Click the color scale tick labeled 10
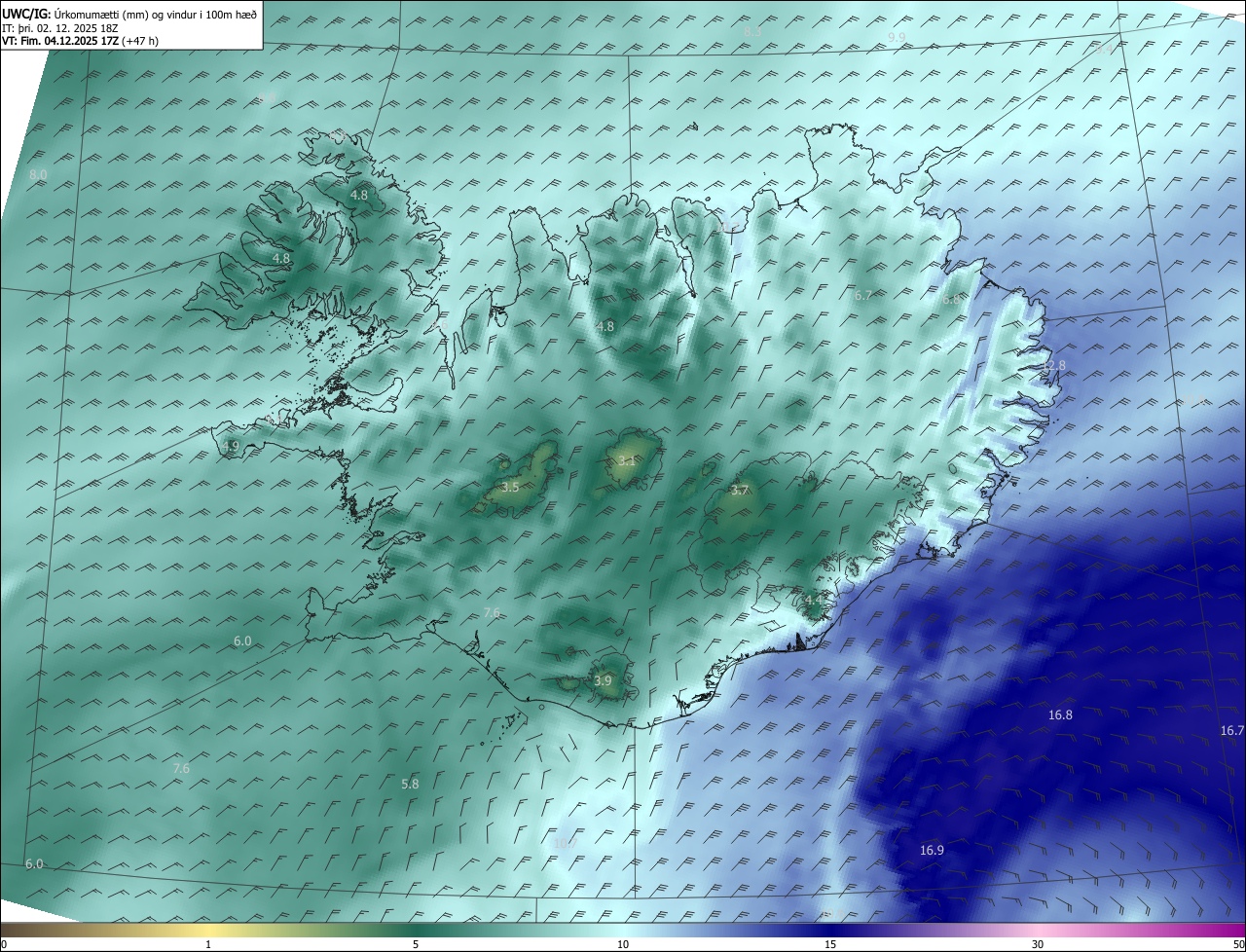The image size is (1246, 952). pyautogui.click(x=623, y=944)
